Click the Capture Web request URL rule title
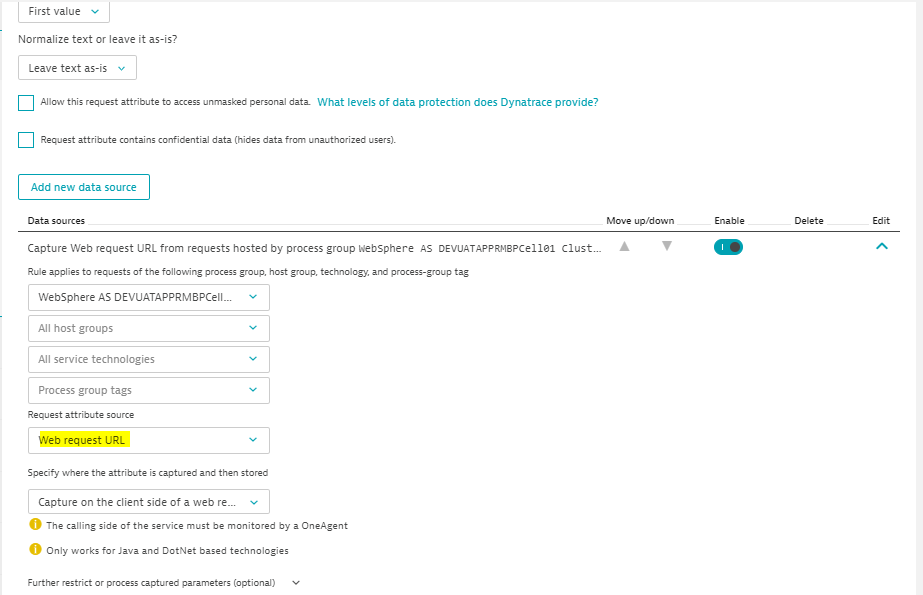This screenshot has height=595, width=923. point(314,248)
